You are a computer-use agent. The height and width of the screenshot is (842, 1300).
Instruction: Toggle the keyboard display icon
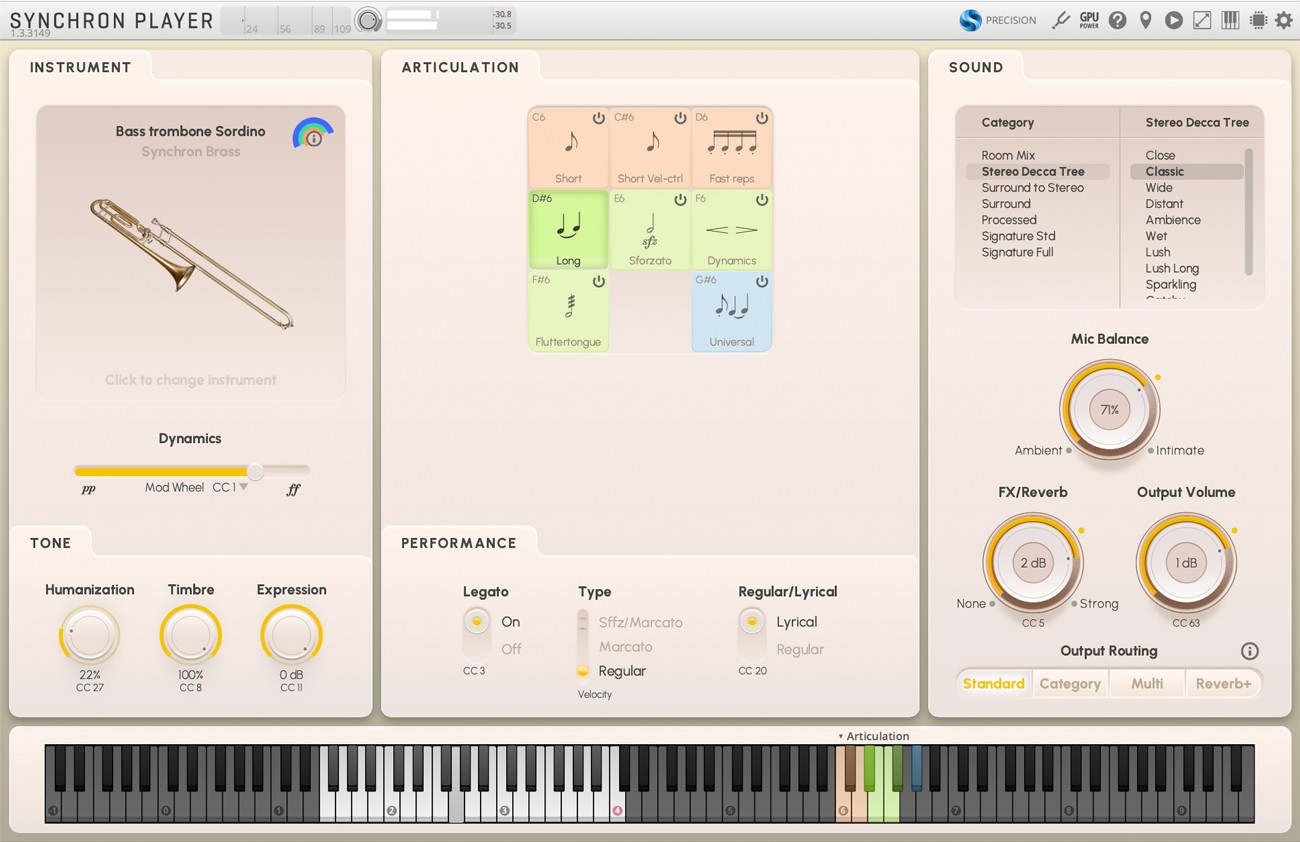1230,20
